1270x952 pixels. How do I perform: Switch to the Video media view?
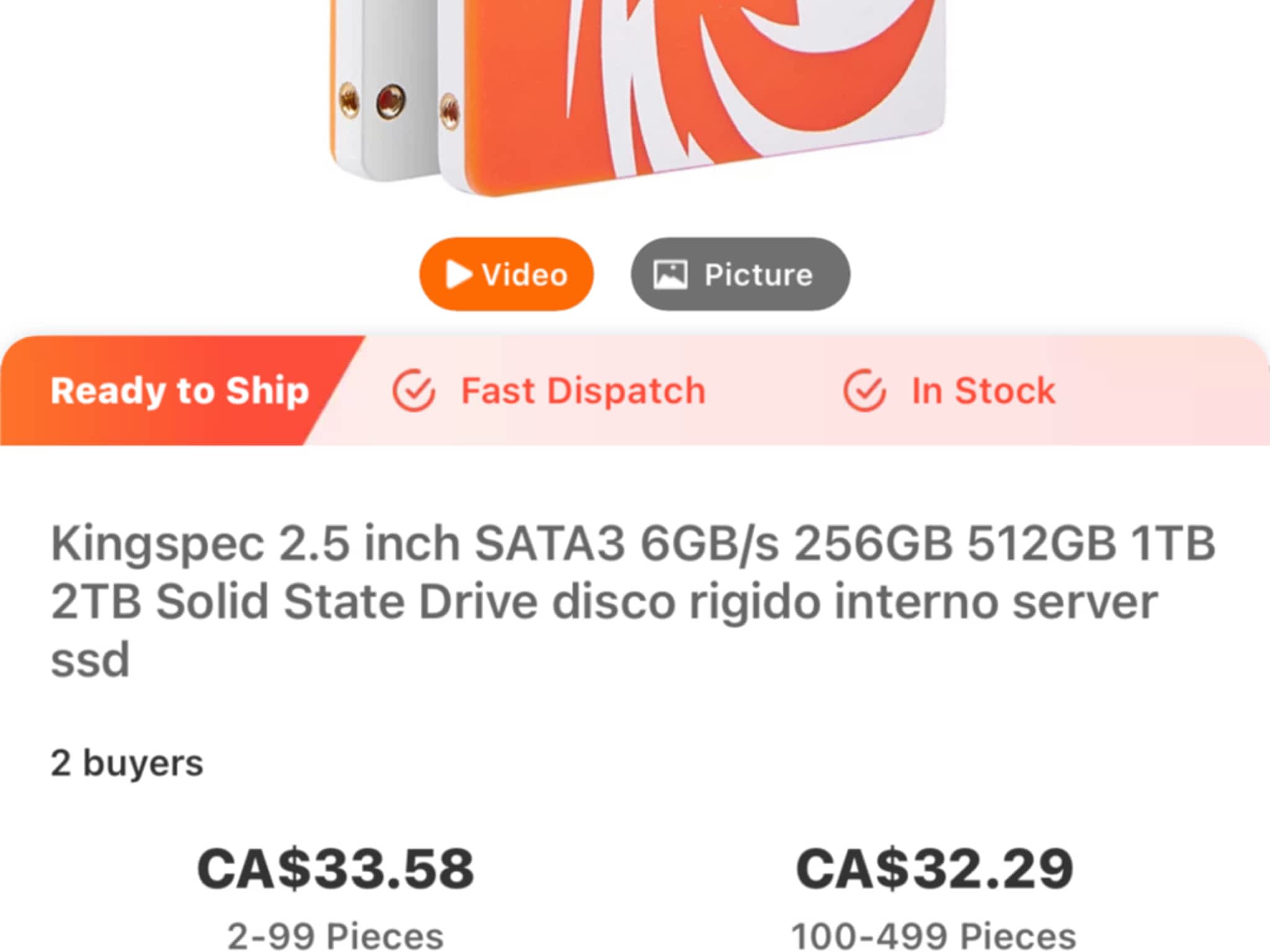pos(506,274)
